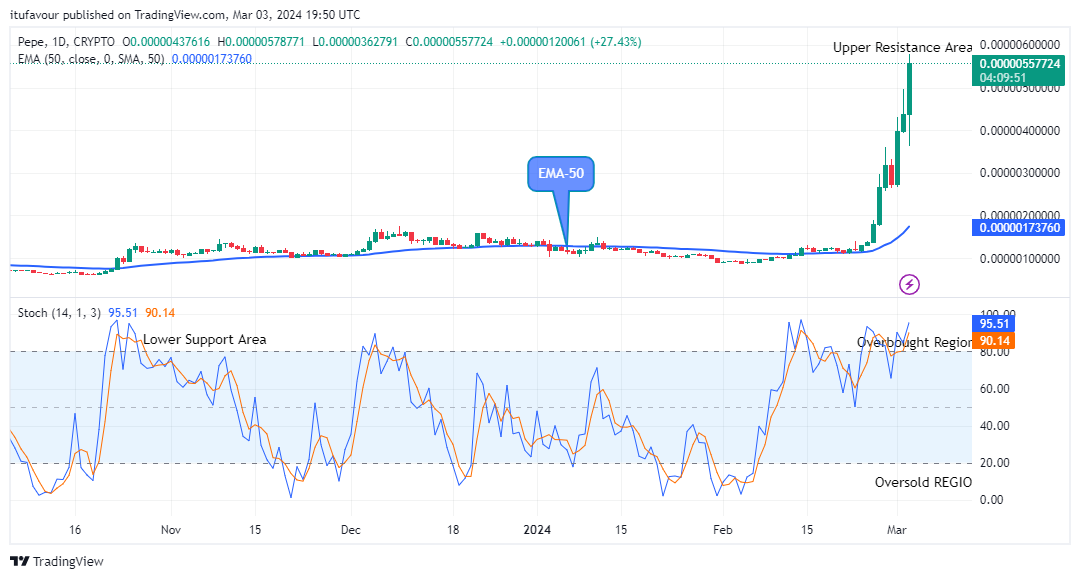The width and height of the screenshot is (1080, 579).
Task: Click the '18' date label on time axis
Action: coord(453,529)
